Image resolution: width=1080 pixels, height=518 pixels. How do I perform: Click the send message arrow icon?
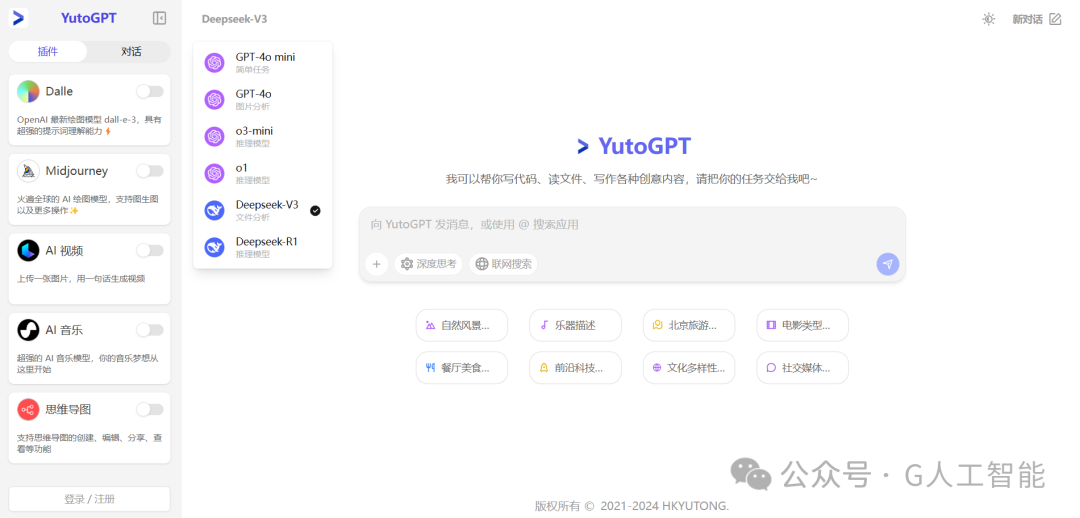click(888, 264)
